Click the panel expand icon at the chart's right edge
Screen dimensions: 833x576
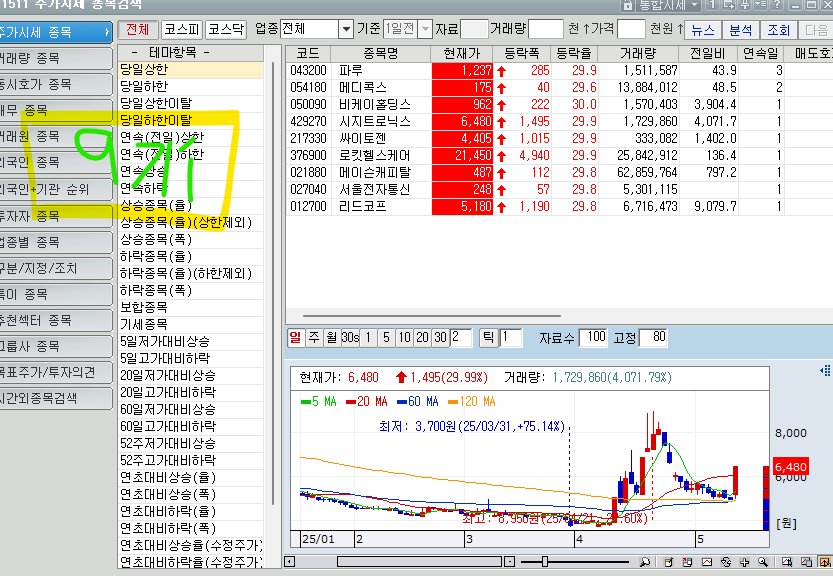click(x=825, y=370)
